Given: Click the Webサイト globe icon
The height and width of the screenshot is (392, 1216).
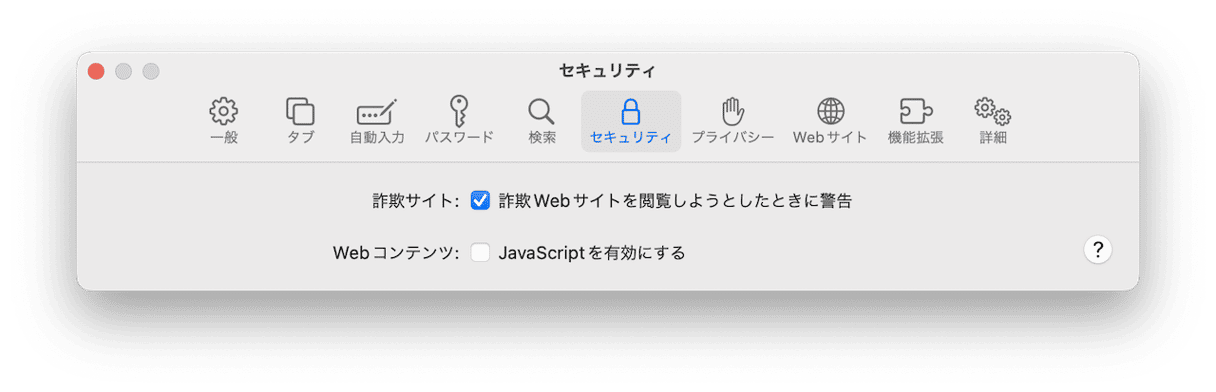Looking at the screenshot, I should coord(830,110).
